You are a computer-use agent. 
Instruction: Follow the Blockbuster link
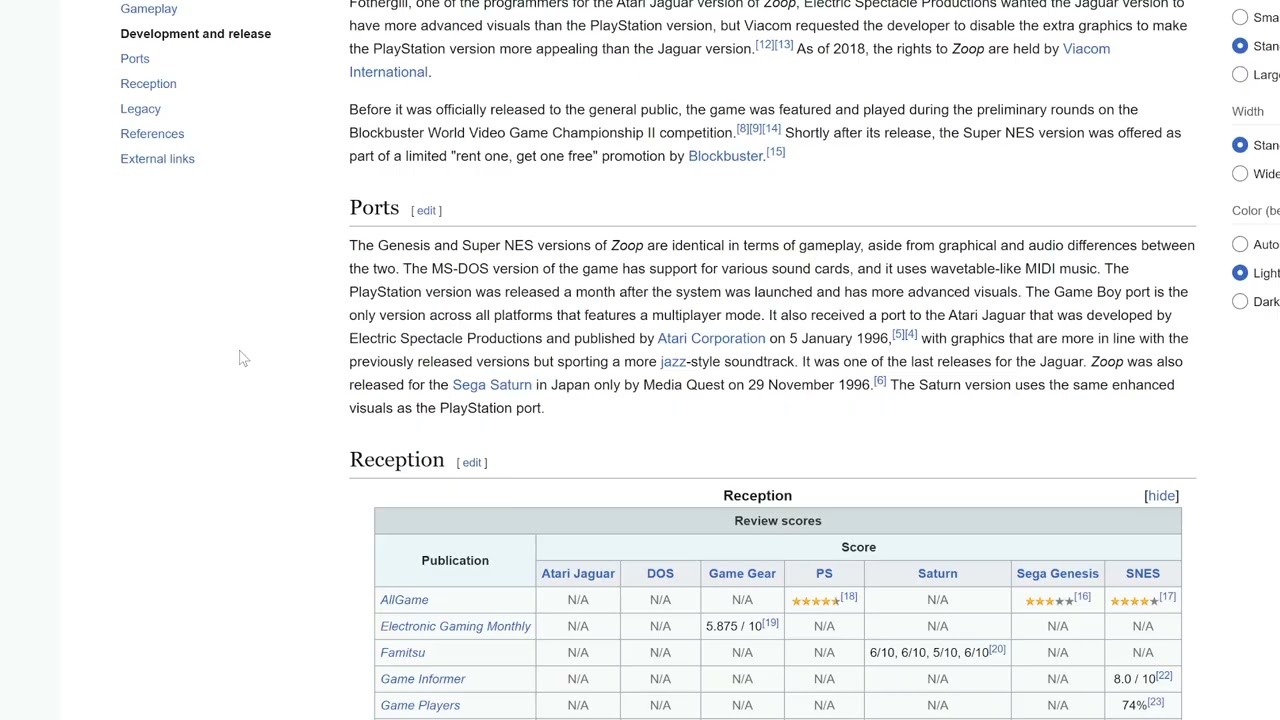(x=725, y=156)
